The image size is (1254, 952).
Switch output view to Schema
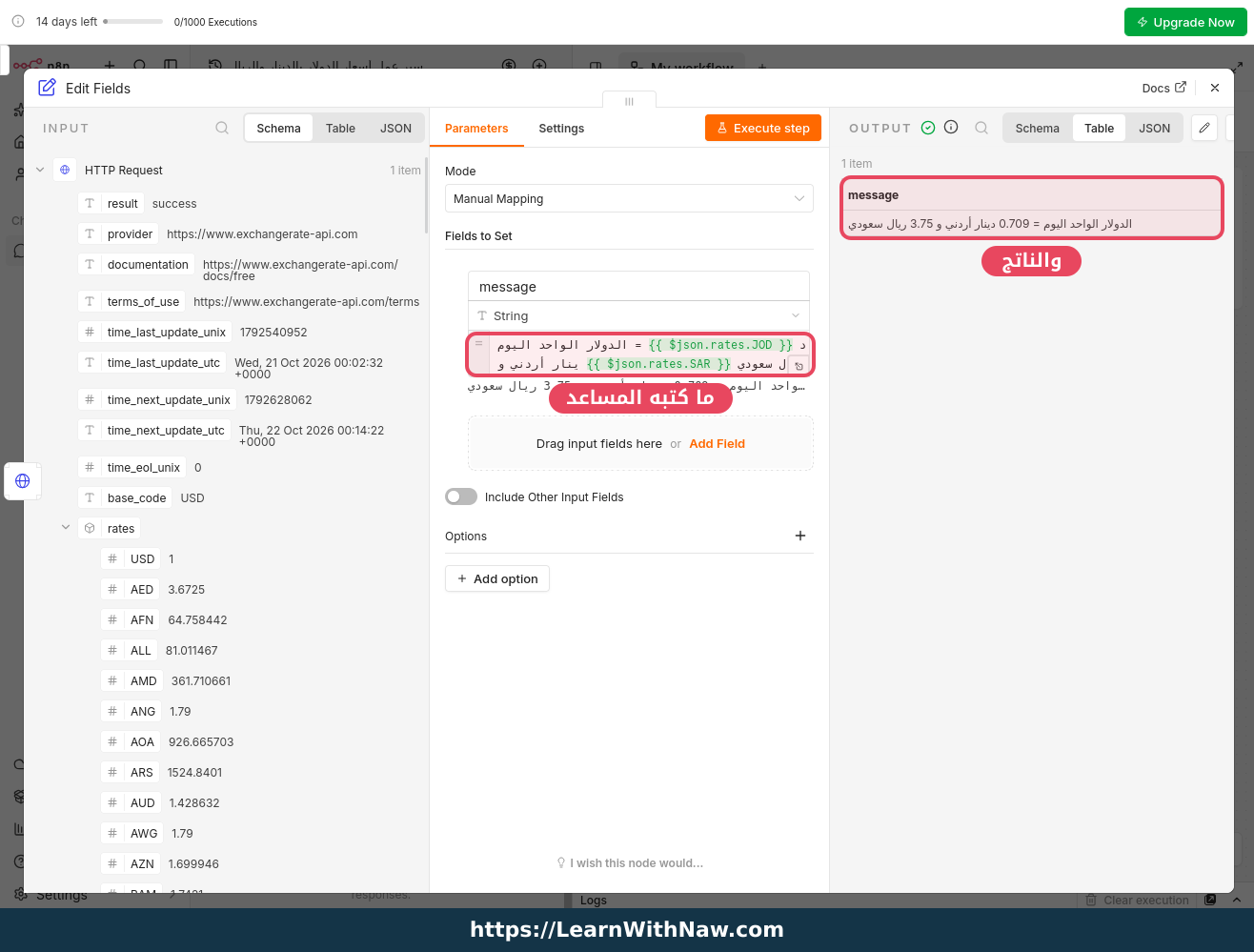point(1037,128)
